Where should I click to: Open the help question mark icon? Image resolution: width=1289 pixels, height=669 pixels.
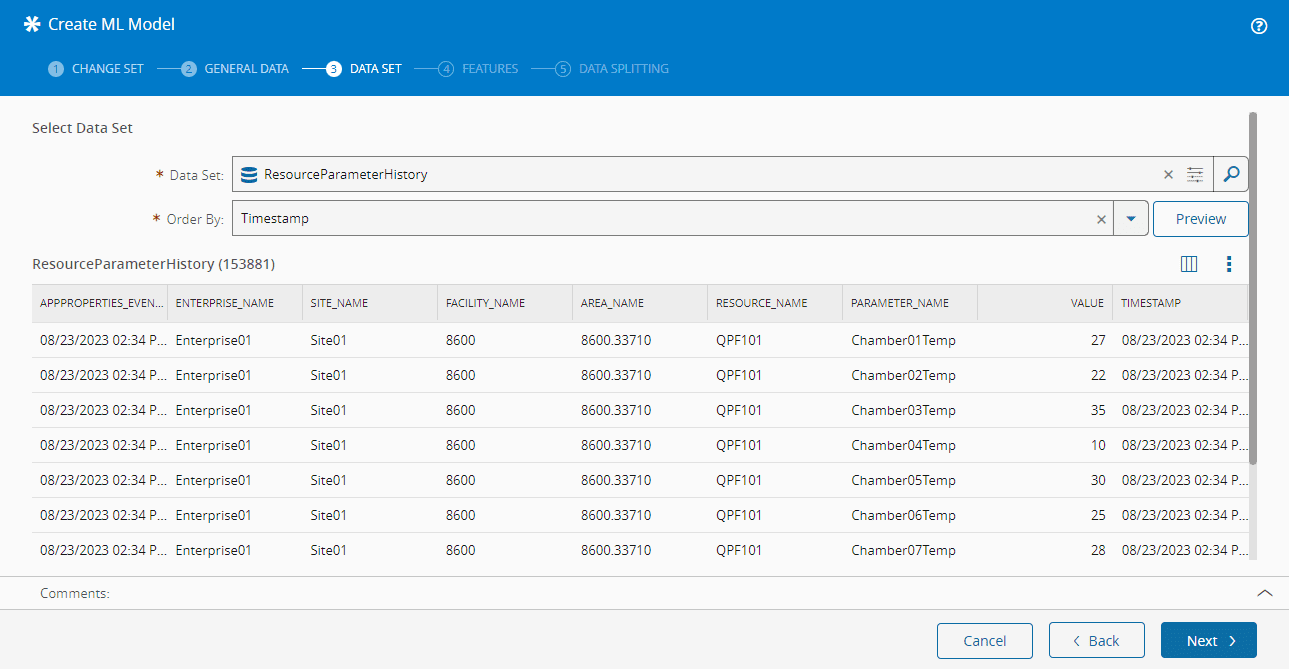point(1259,26)
